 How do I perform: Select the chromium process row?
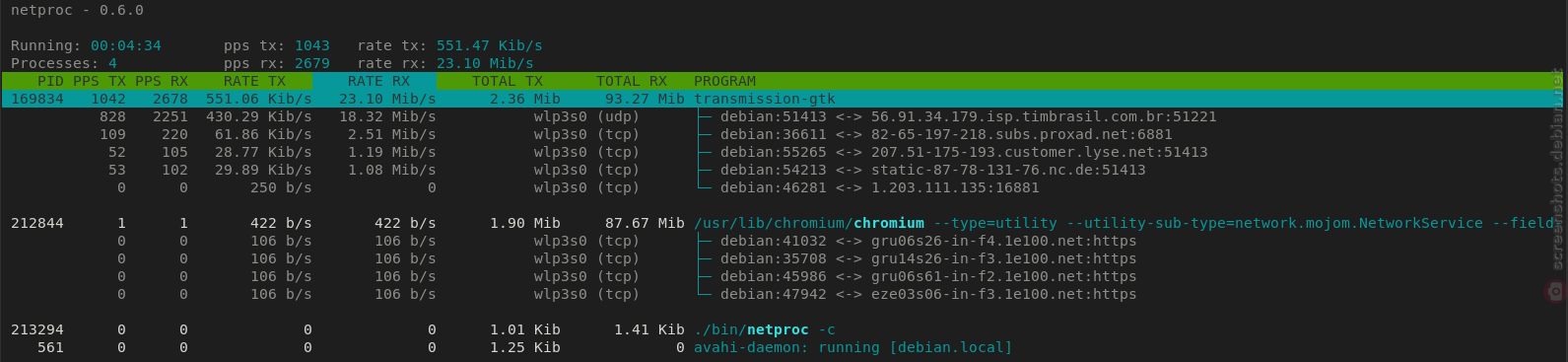pyautogui.click(x=784, y=223)
